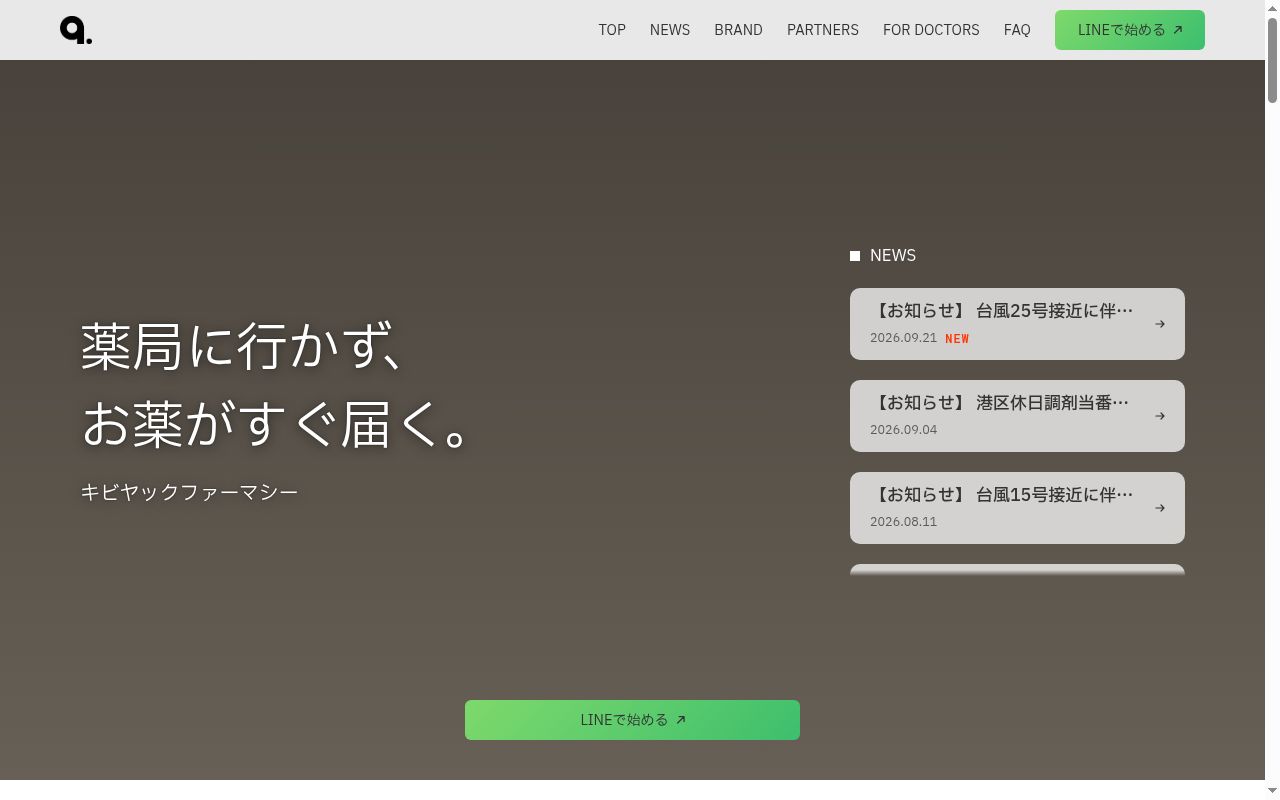This screenshot has height=800, width=1280.
Task: Click the キビヤックファーマシー subtitle text
Action: (x=190, y=492)
